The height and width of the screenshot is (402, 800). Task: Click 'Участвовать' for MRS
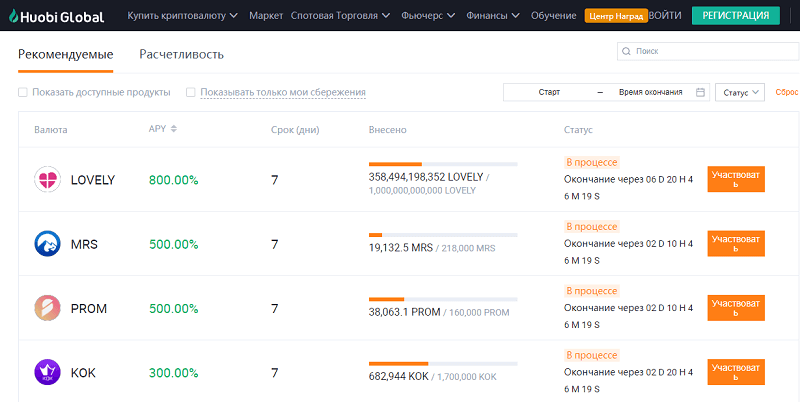click(736, 244)
